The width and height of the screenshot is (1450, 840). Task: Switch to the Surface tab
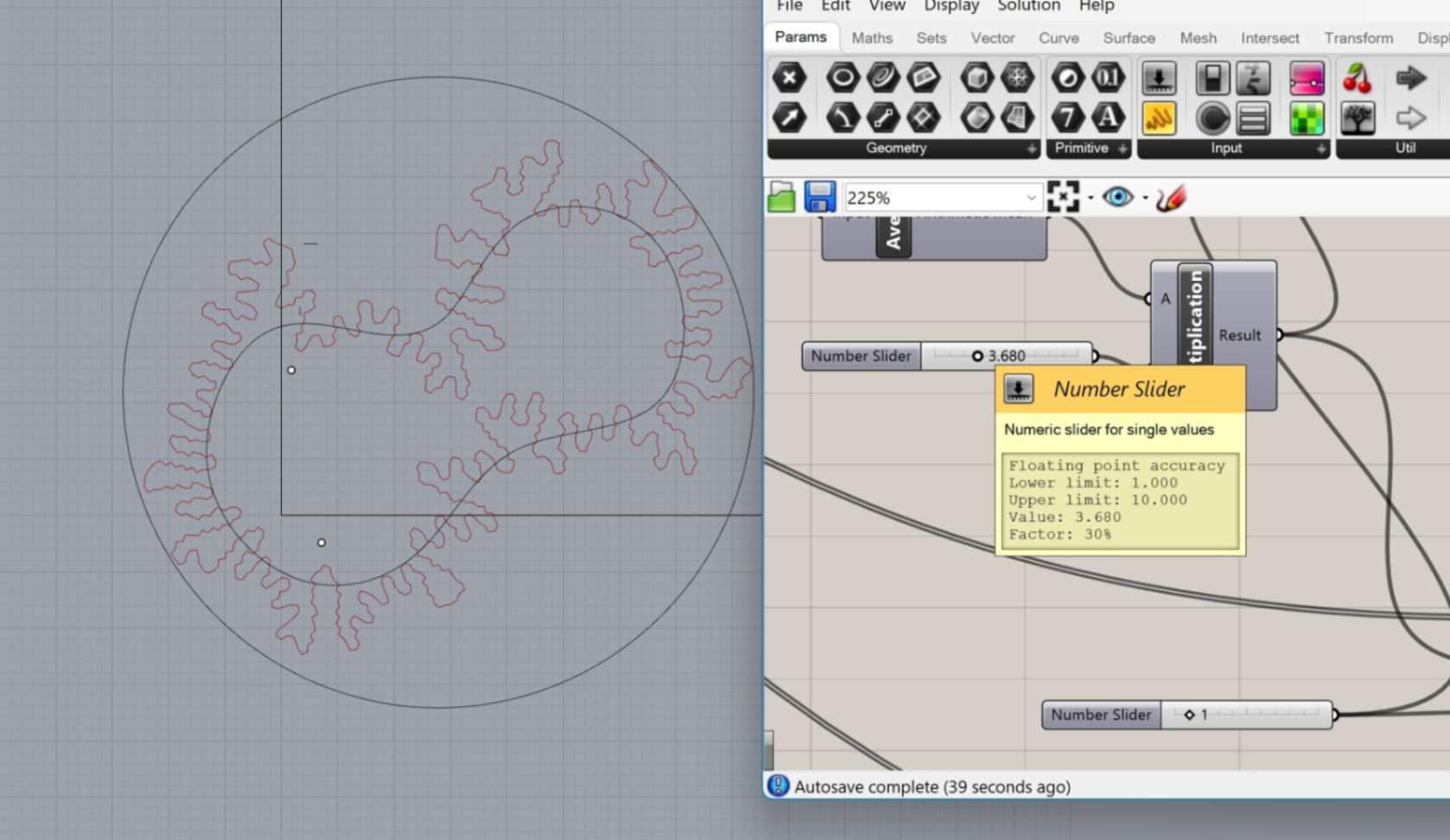click(1129, 38)
